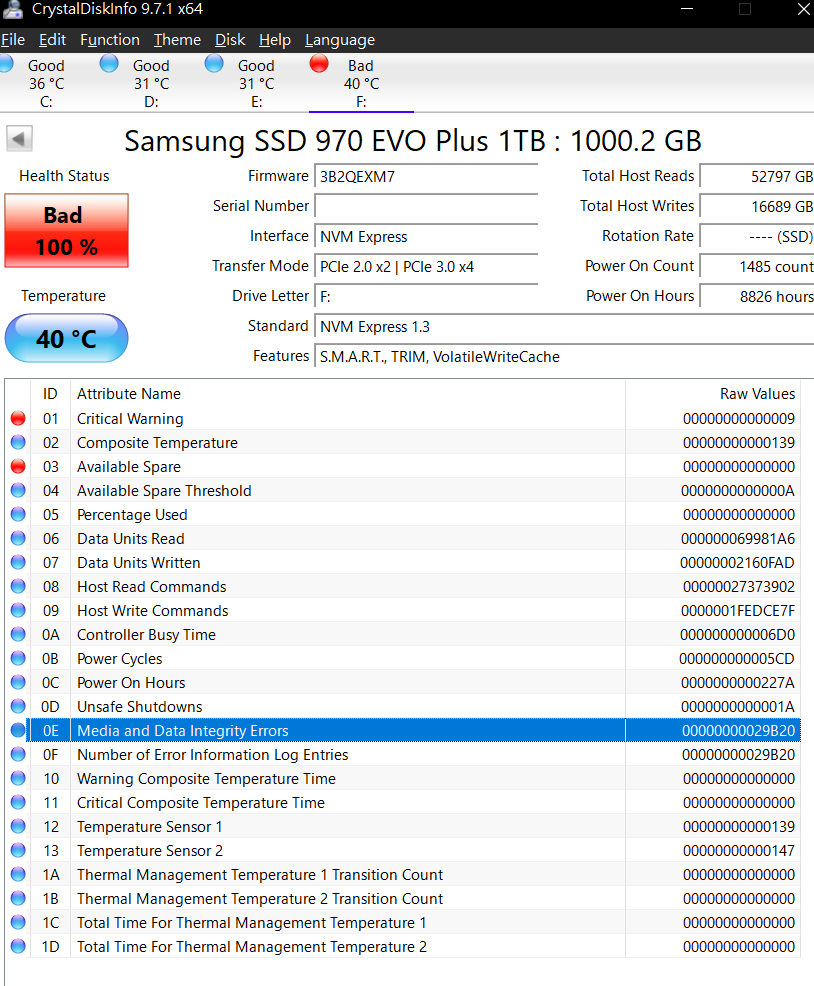814x986 pixels.
Task: Click the blue dot beside Media and Data Integrity Errors
Action: tap(18, 731)
